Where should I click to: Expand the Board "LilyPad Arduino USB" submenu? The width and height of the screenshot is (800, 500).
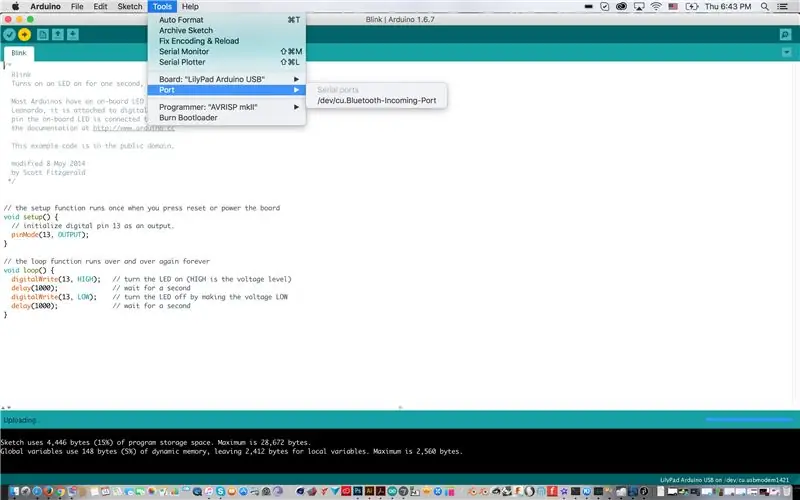[x=227, y=79]
